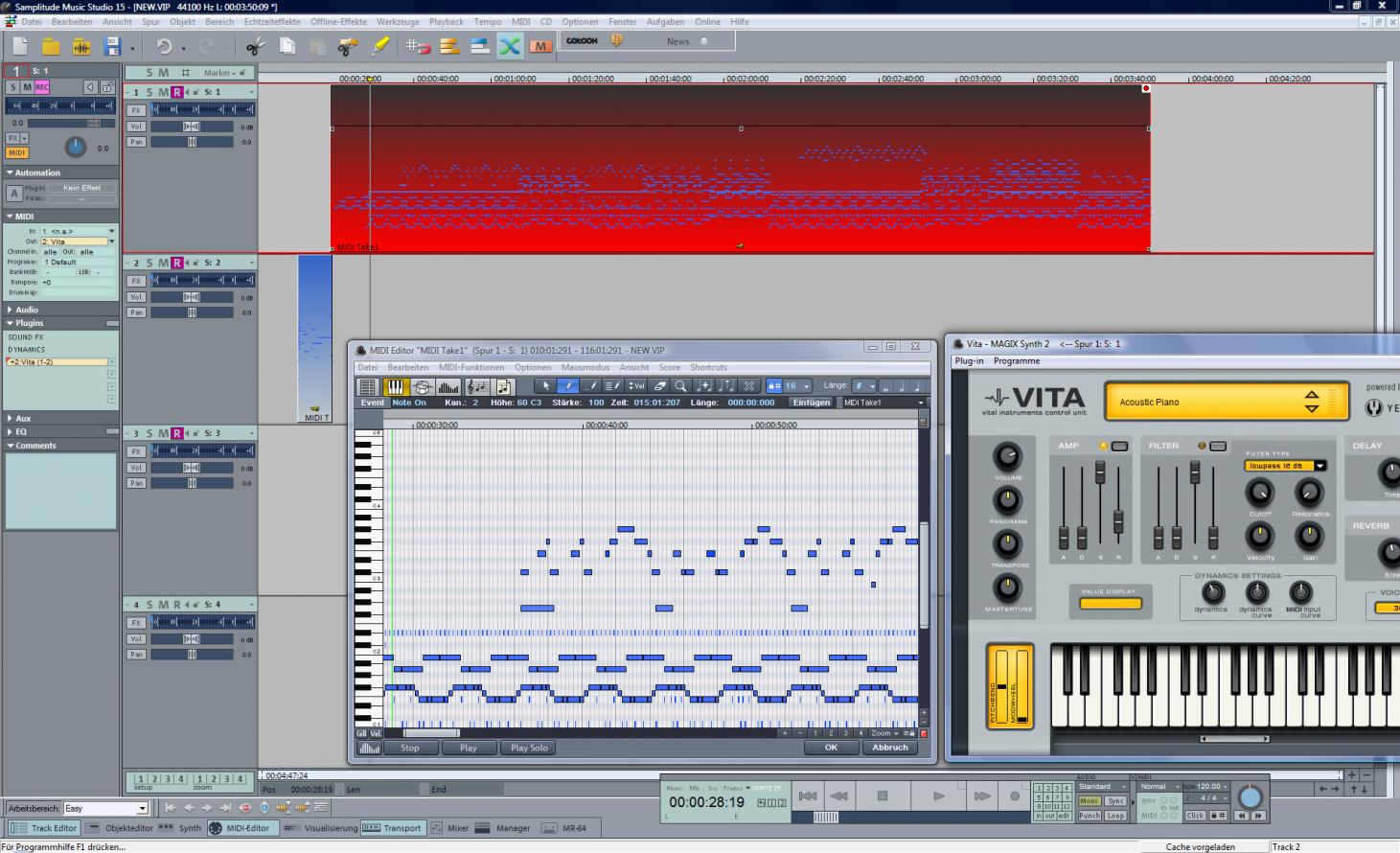
Task: Toggle the Loop button in the transport
Action: click(x=1115, y=816)
